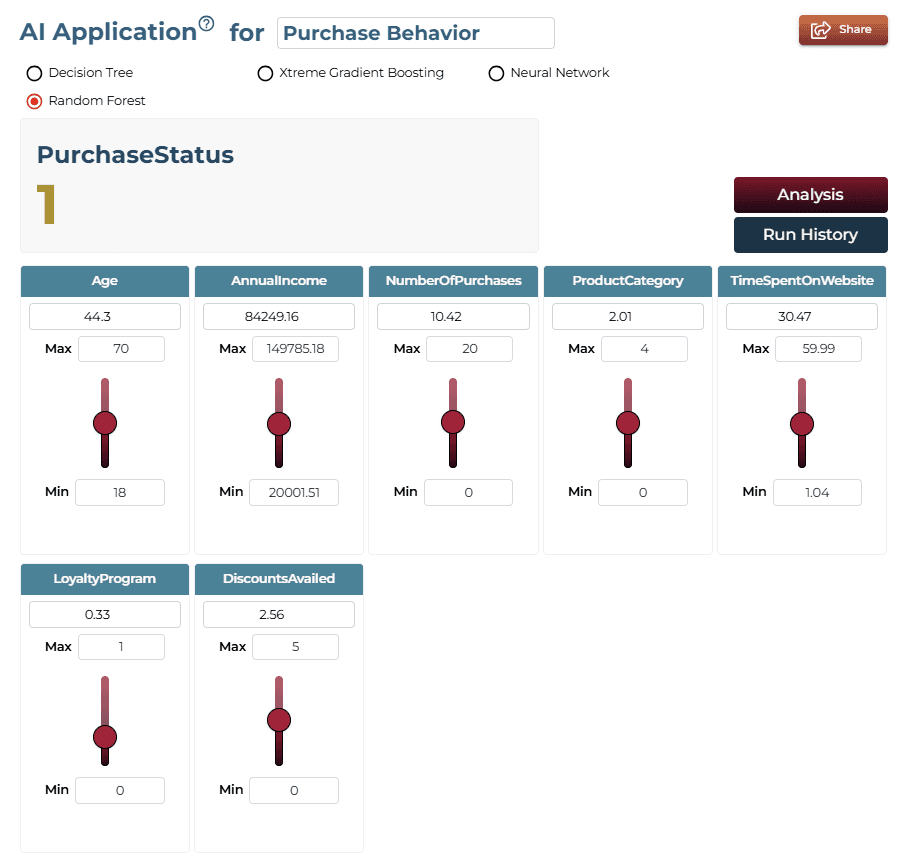This screenshot has height=859, width=917.
Task: Click the AnnualIncome slider knob
Action: (279, 424)
